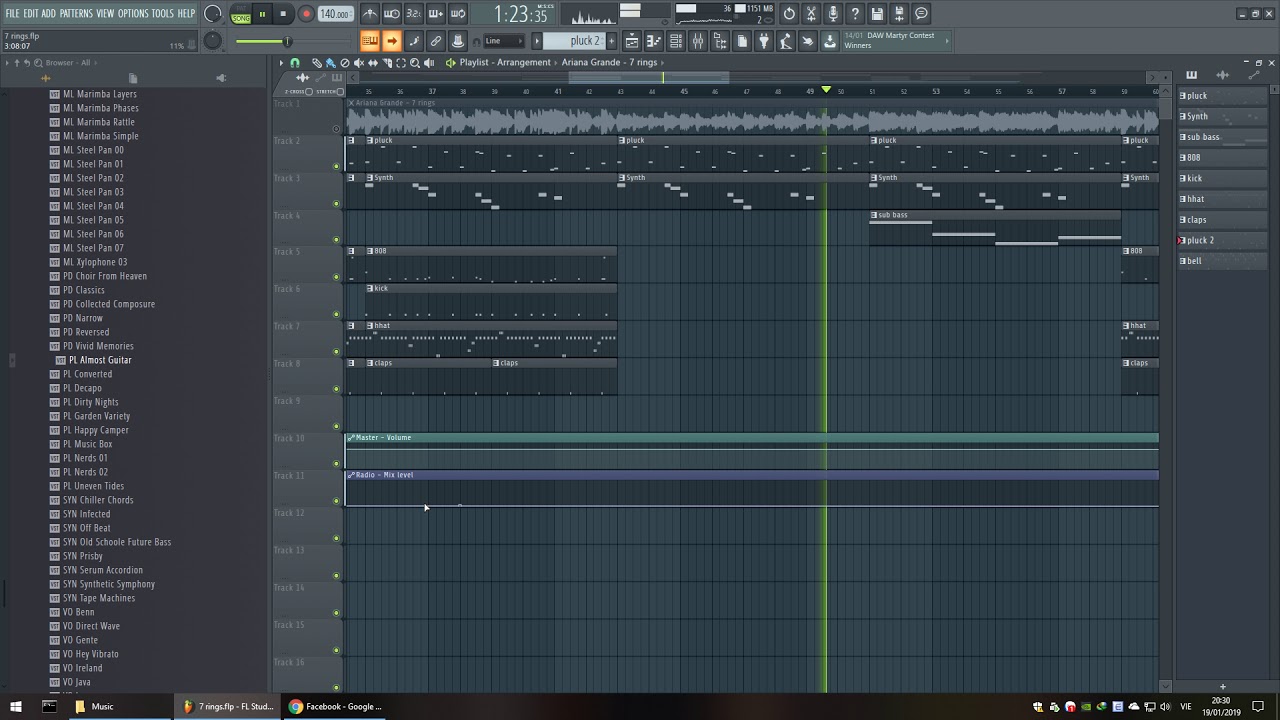Stop playback with the stop button
The image size is (1280, 720).
pos(284,14)
